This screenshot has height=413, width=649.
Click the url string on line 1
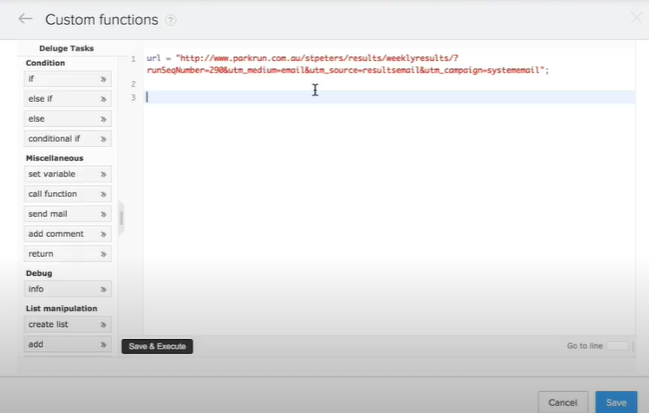(348, 64)
